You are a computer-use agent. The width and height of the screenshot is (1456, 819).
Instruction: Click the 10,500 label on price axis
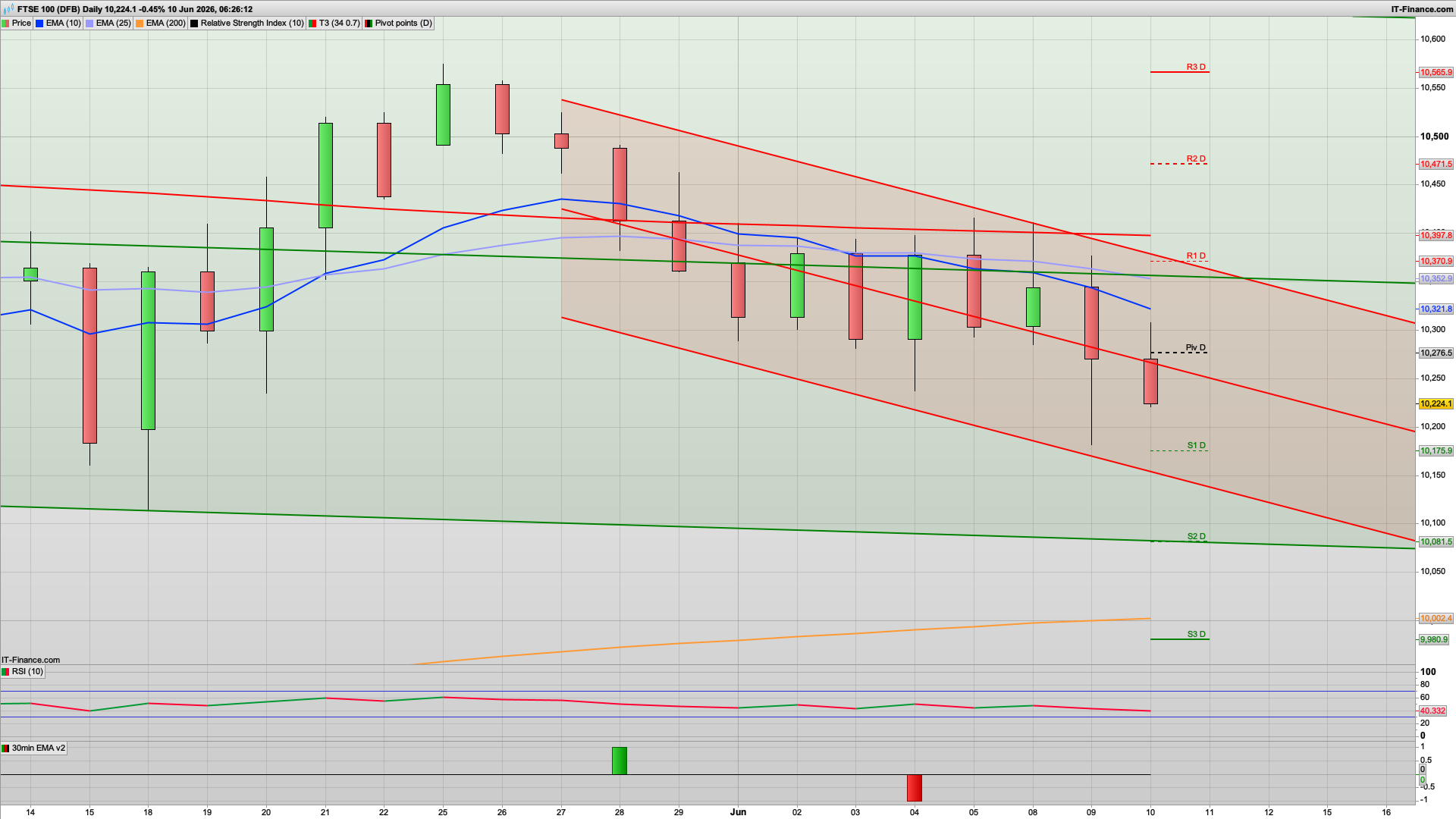tap(1434, 136)
